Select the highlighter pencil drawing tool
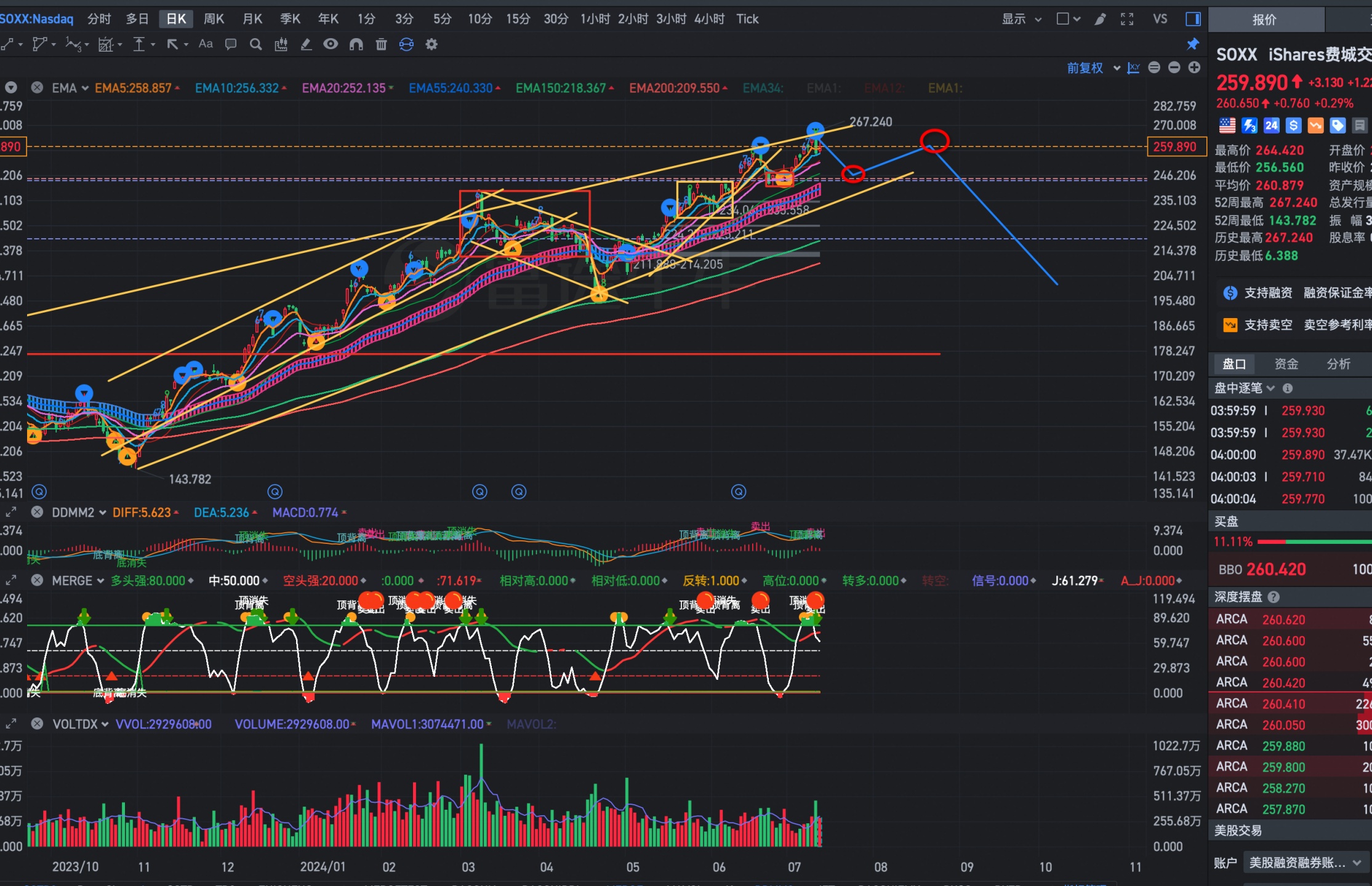The image size is (1372, 886). (306, 44)
